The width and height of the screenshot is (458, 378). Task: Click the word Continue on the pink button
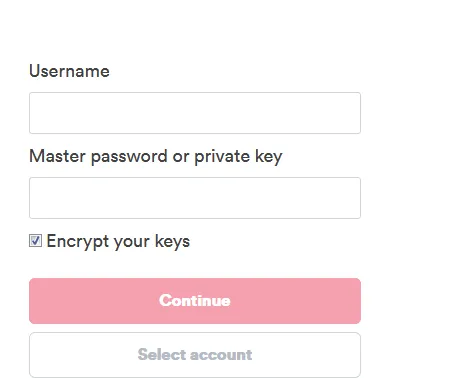click(x=195, y=301)
